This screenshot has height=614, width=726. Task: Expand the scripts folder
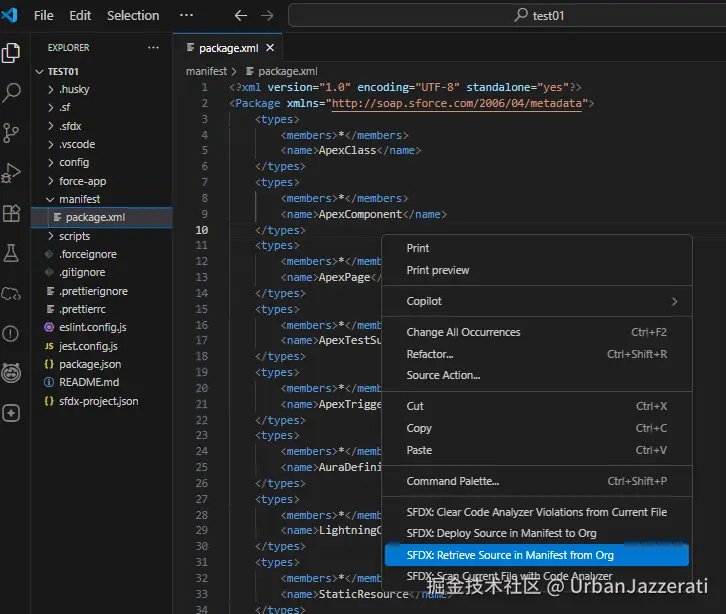click(74, 236)
